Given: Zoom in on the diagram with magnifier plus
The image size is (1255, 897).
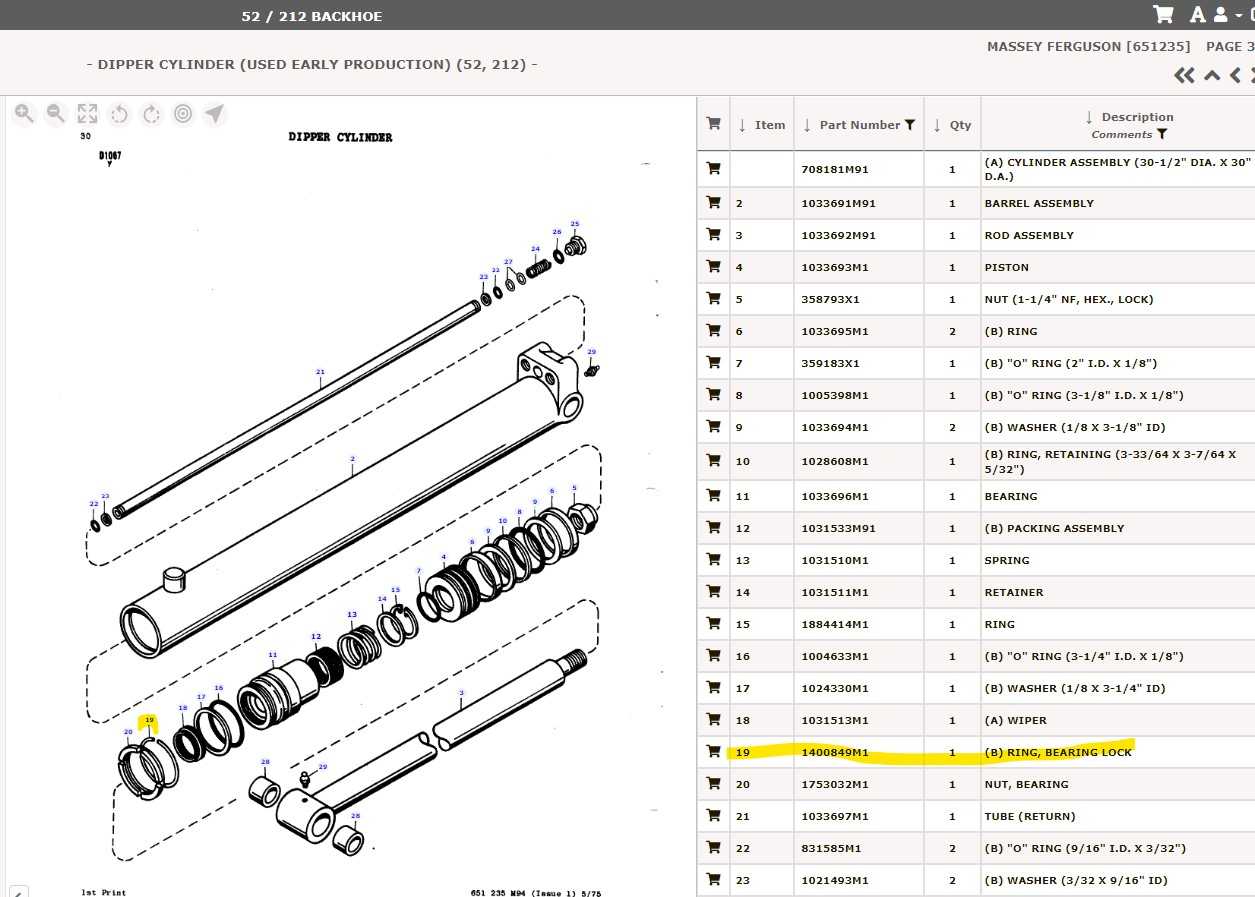Looking at the screenshot, I should tap(24, 114).
